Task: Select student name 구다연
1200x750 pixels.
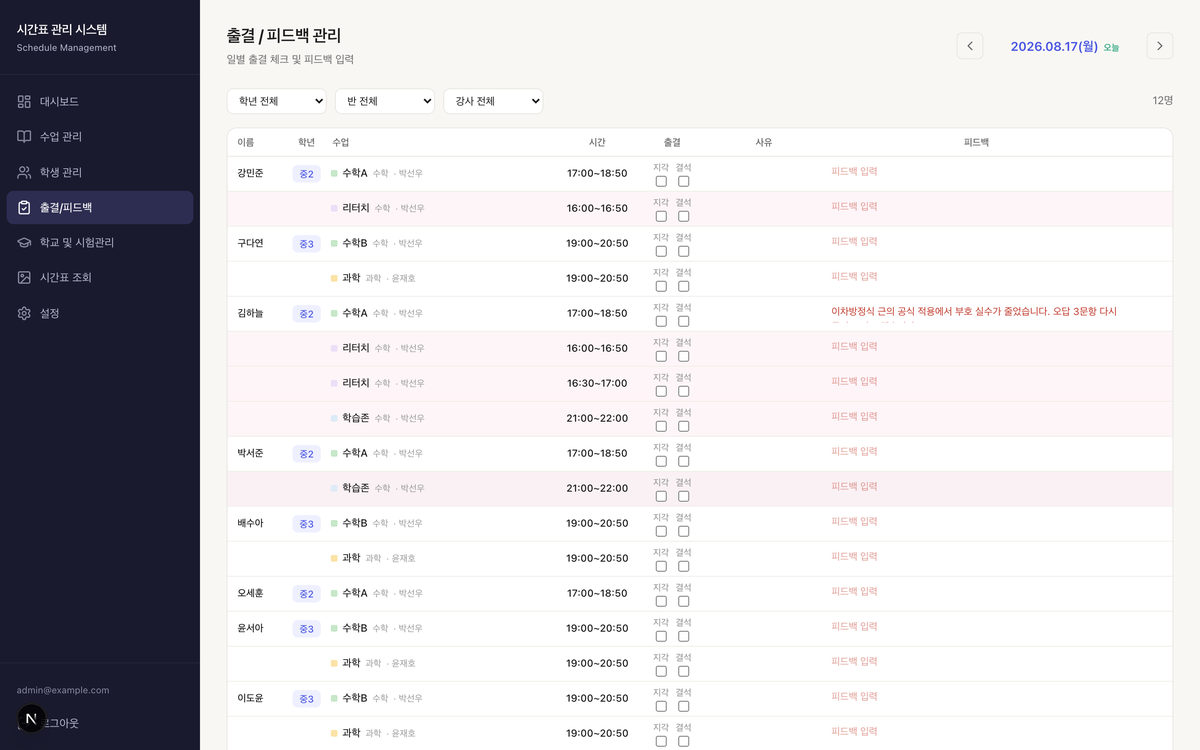Action: coord(250,243)
